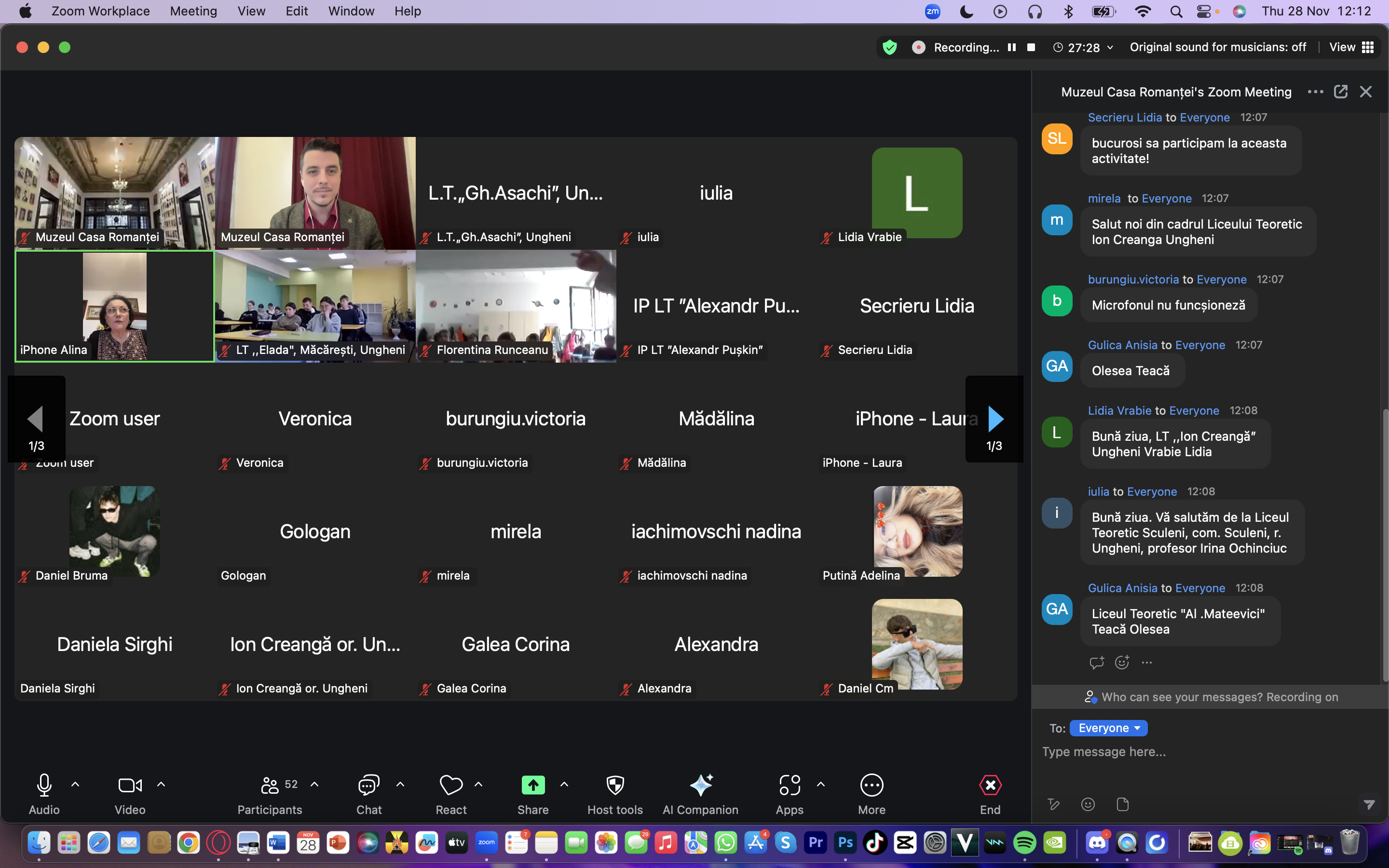Image resolution: width=1389 pixels, height=868 pixels.
Task: Expand audio options chevron next to Audio
Action: point(75,784)
